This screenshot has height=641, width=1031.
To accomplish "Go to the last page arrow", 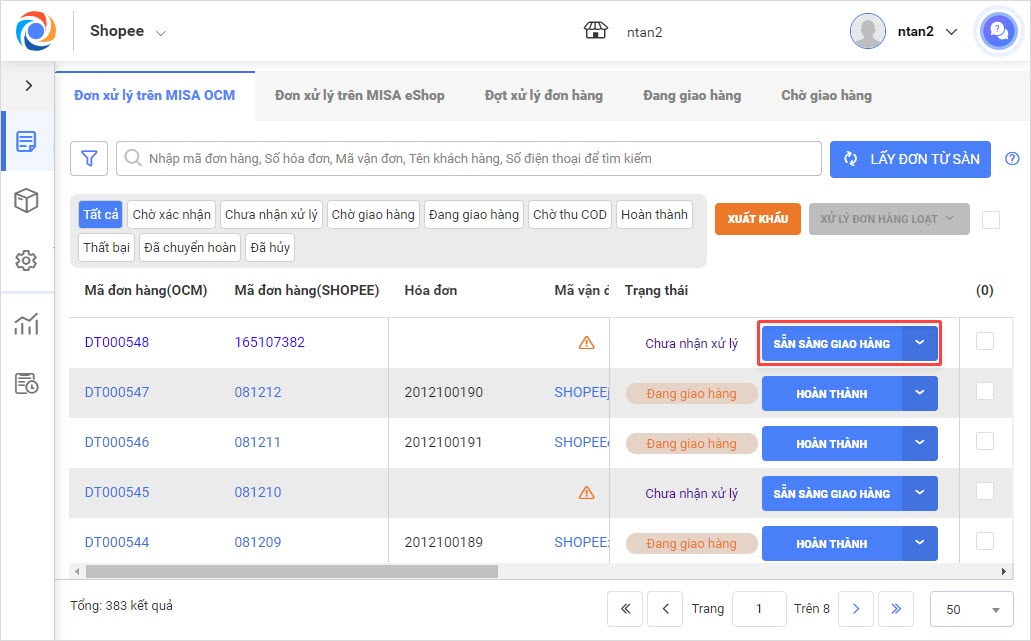I will [895, 608].
